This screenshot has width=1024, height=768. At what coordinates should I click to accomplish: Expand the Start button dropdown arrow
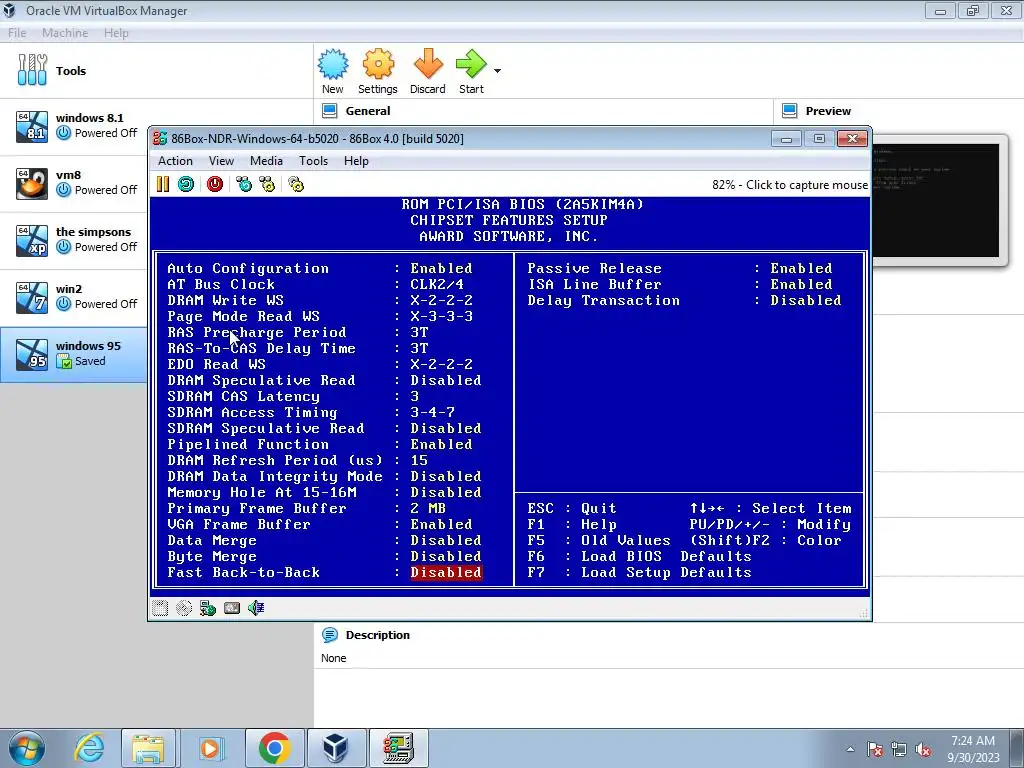[498, 71]
